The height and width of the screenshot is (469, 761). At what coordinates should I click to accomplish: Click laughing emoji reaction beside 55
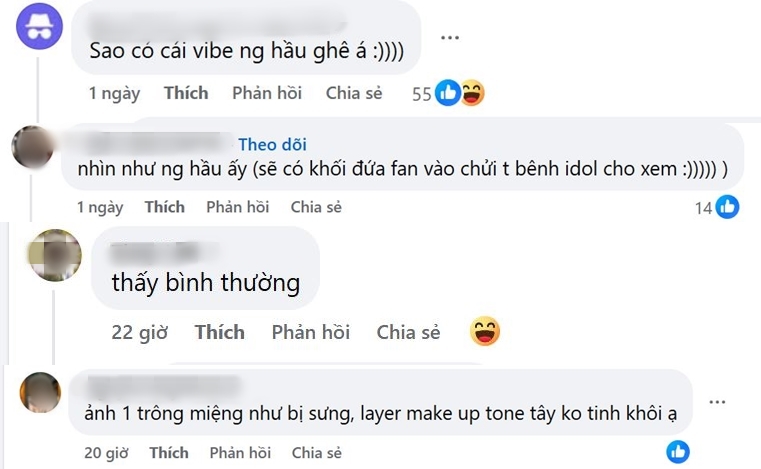click(x=472, y=92)
